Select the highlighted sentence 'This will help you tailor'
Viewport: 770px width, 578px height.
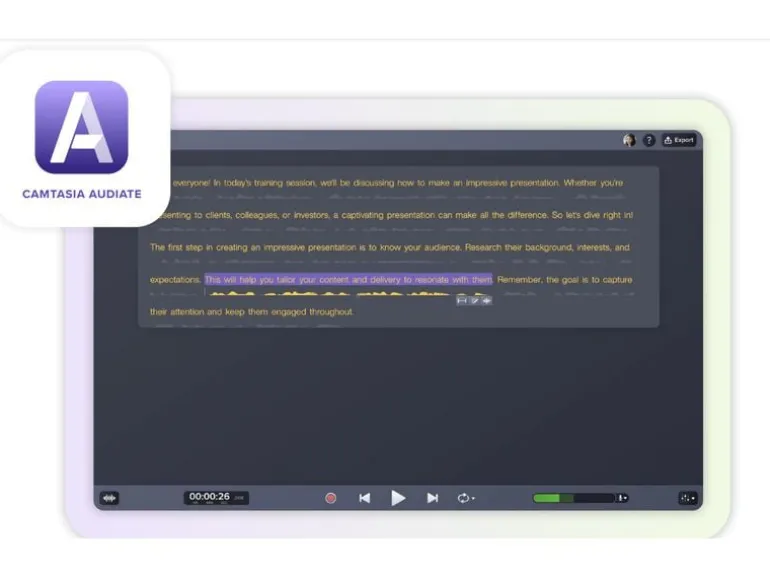(348, 279)
